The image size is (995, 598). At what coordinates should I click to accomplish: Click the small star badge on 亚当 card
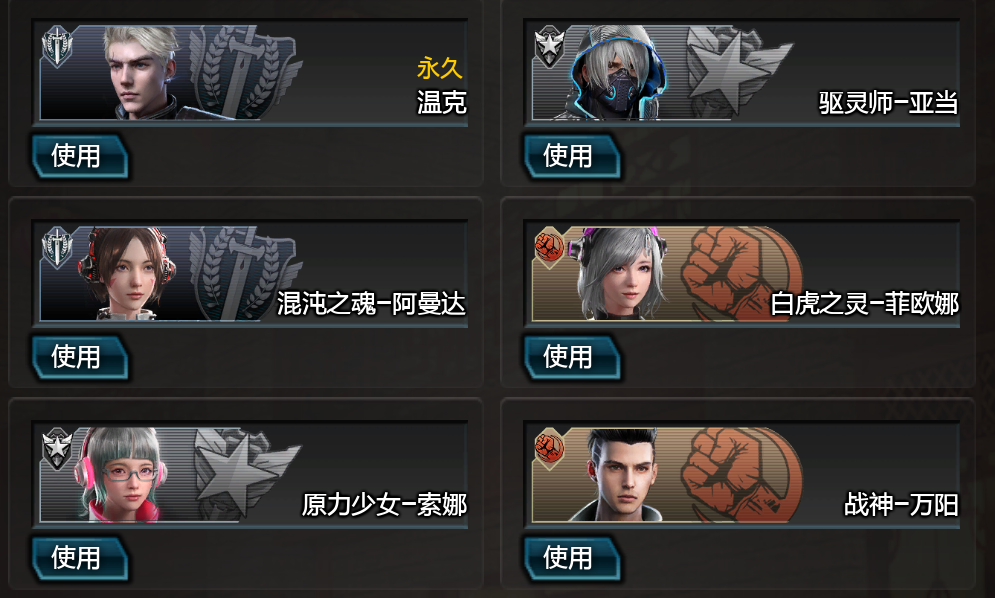coord(550,46)
